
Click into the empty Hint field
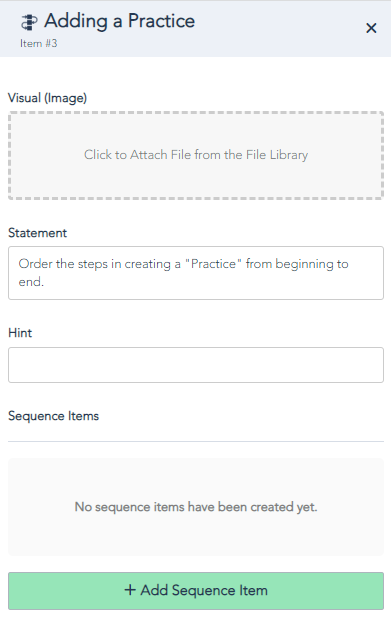(x=196, y=365)
